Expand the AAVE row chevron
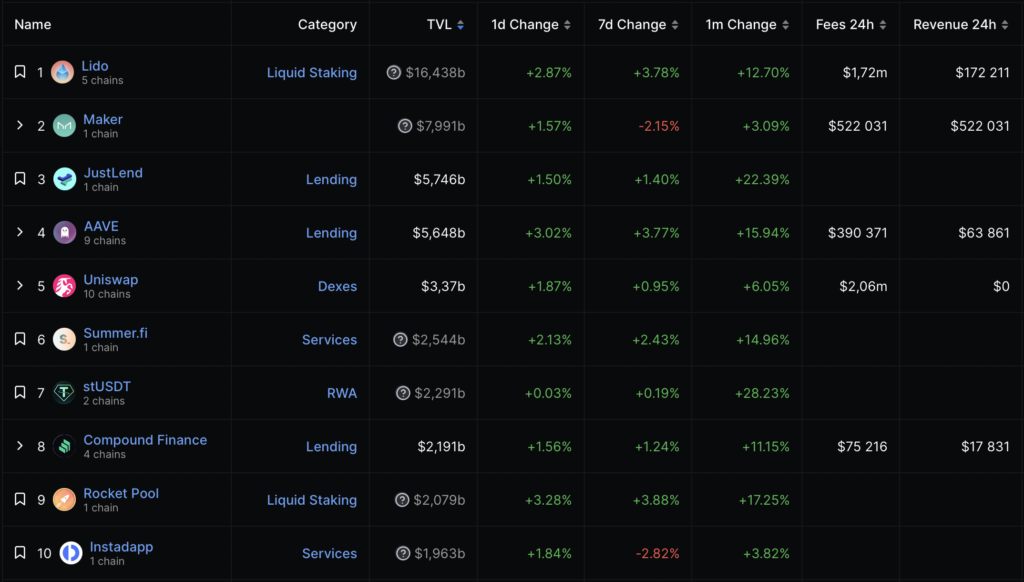This screenshot has width=1024, height=582. (20, 233)
